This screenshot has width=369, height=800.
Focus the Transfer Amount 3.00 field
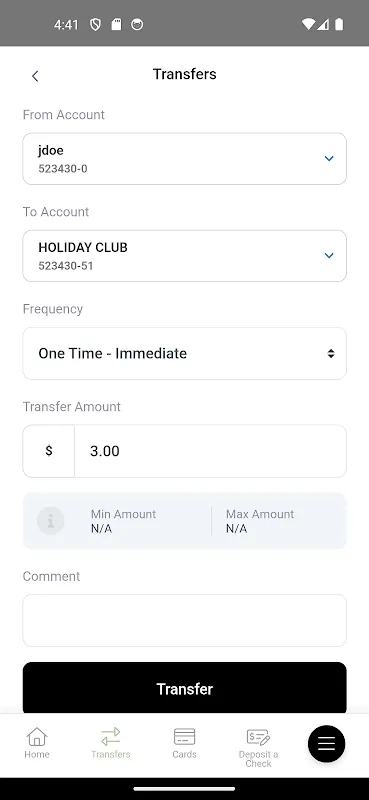click(210, 451)
